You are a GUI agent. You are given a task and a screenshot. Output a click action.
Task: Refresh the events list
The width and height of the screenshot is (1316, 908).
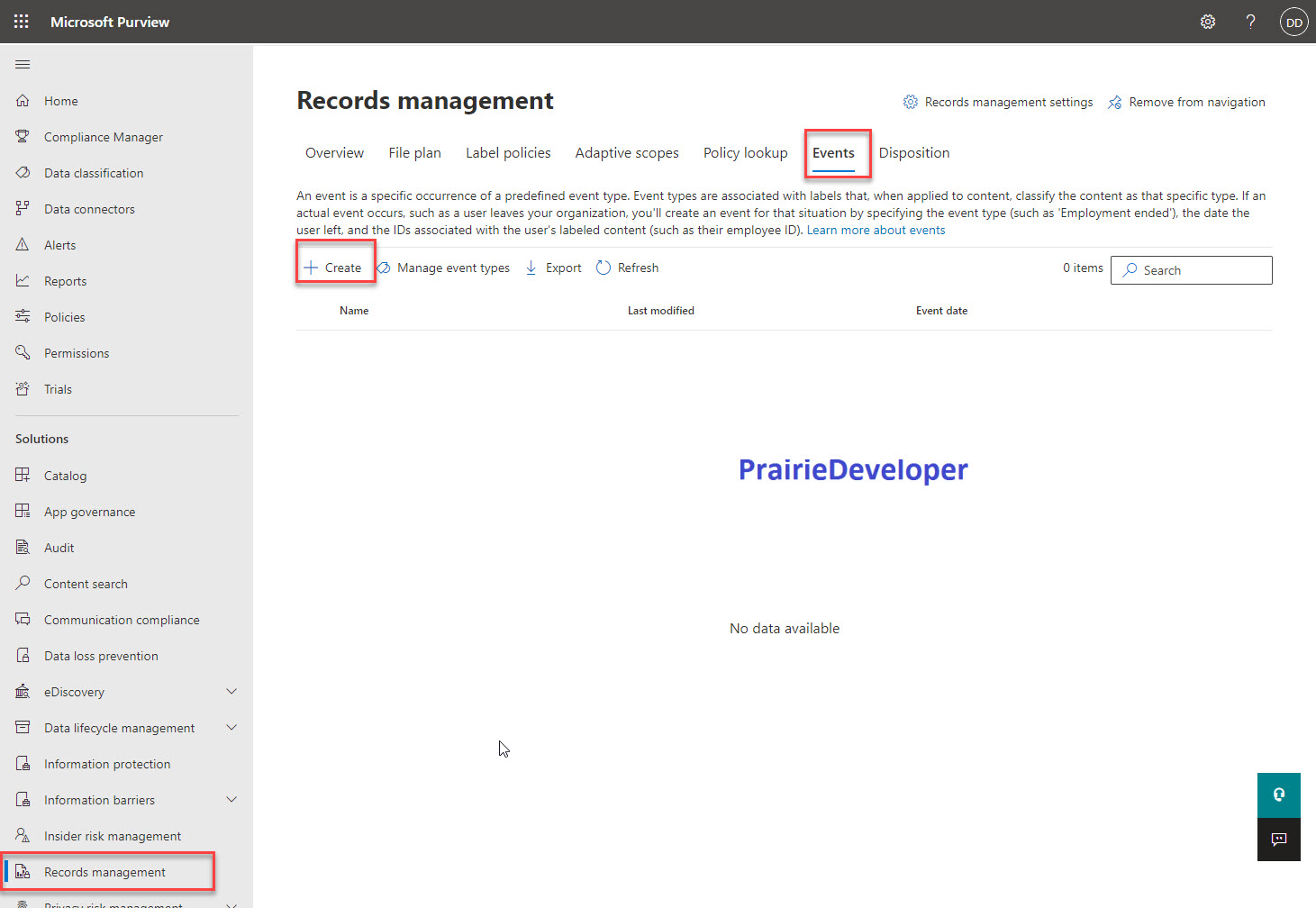(628, 268)
